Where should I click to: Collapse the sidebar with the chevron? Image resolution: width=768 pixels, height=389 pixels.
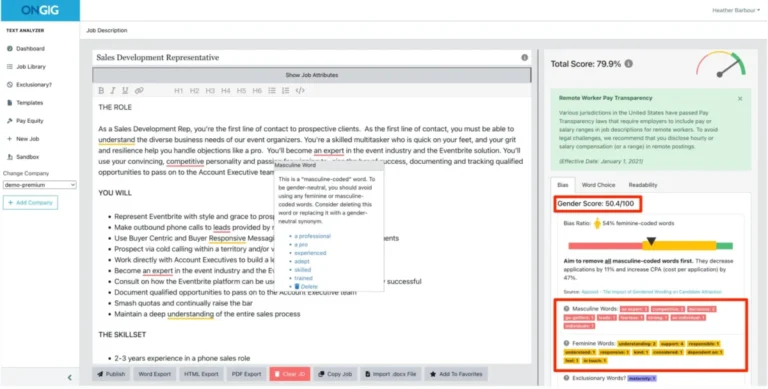click(x=70, y=377)
